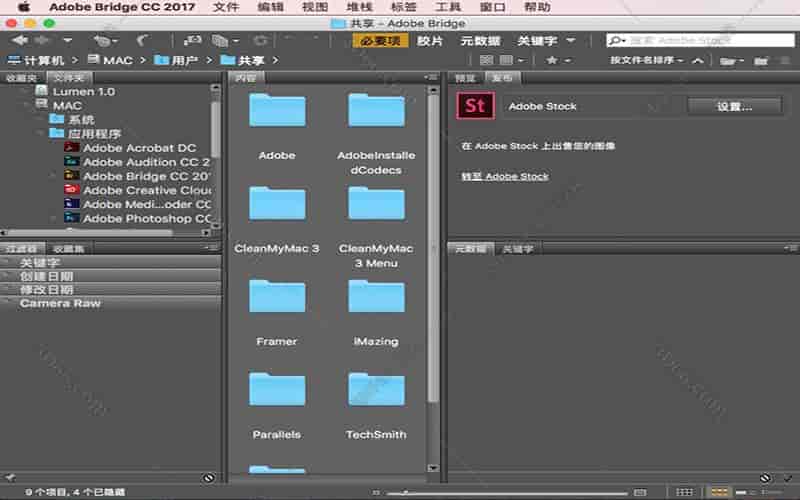The image size is (800, 500).
Task: Click the Go Back arrow in toolbar
Action: [x=17, y=41]
